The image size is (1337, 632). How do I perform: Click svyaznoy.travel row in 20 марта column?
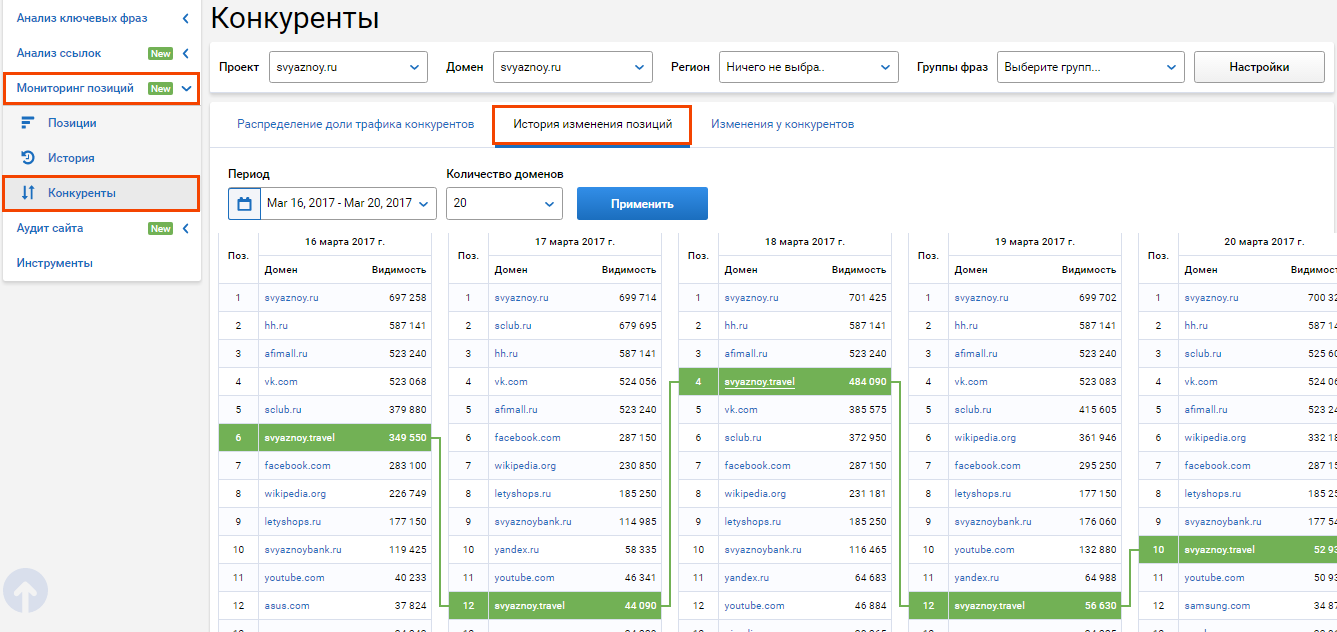(x=1238, y=550)
